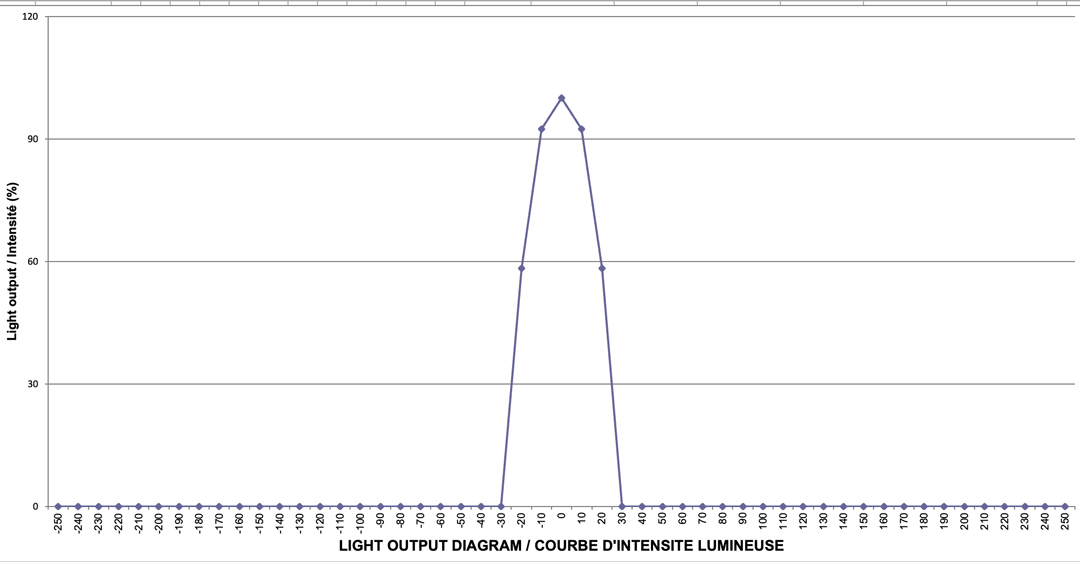Click the x-axis label -250
This screenshot has height=562, width=1080.
click(58, 521)
